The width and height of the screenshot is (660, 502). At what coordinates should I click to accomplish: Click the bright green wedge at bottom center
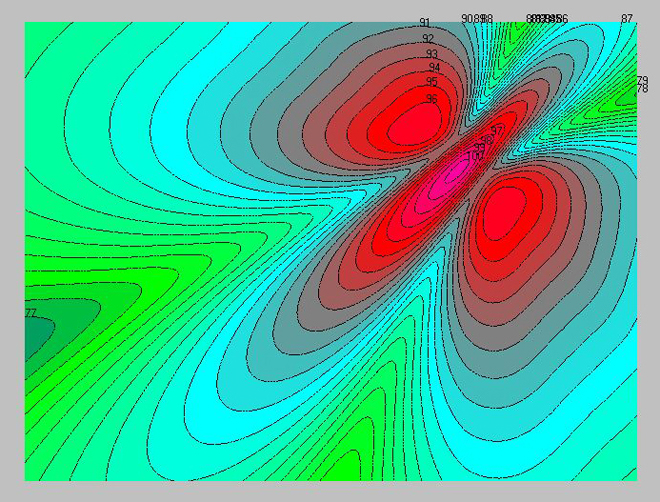pyautogui.click(x=347, y=465)
